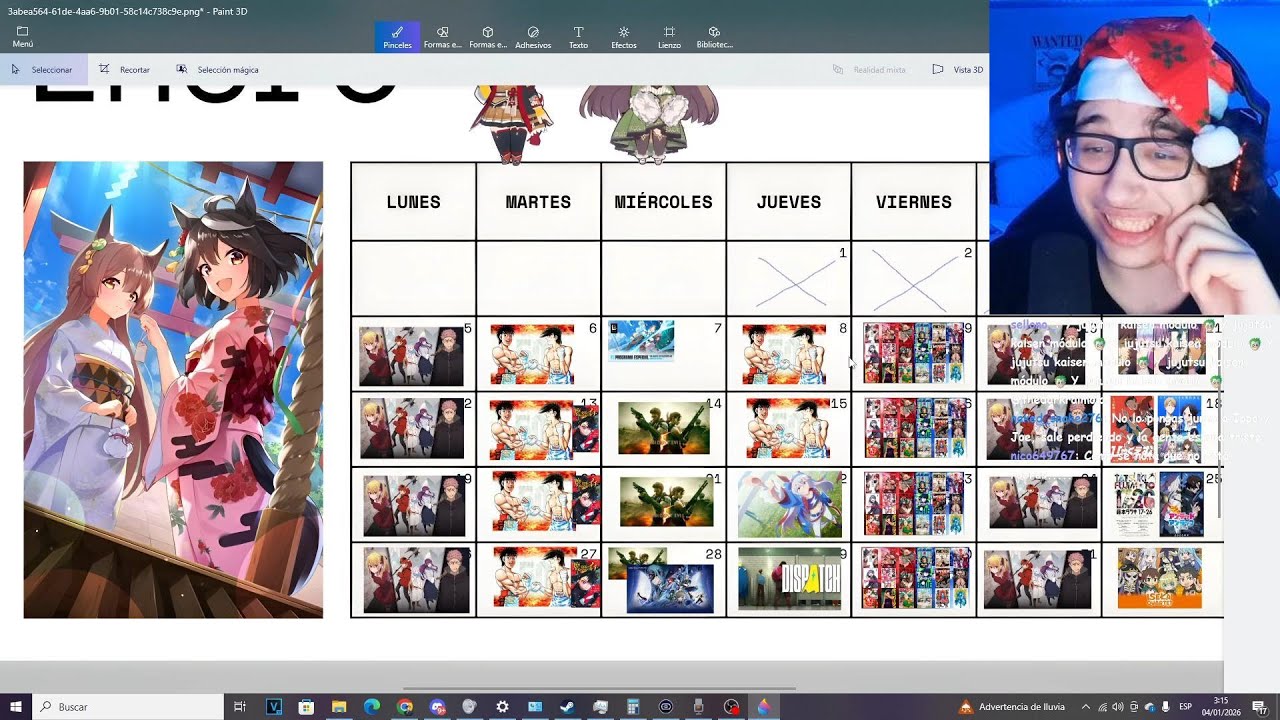
Task: Select the Programa Especial image on day 7
Action: 641,340
